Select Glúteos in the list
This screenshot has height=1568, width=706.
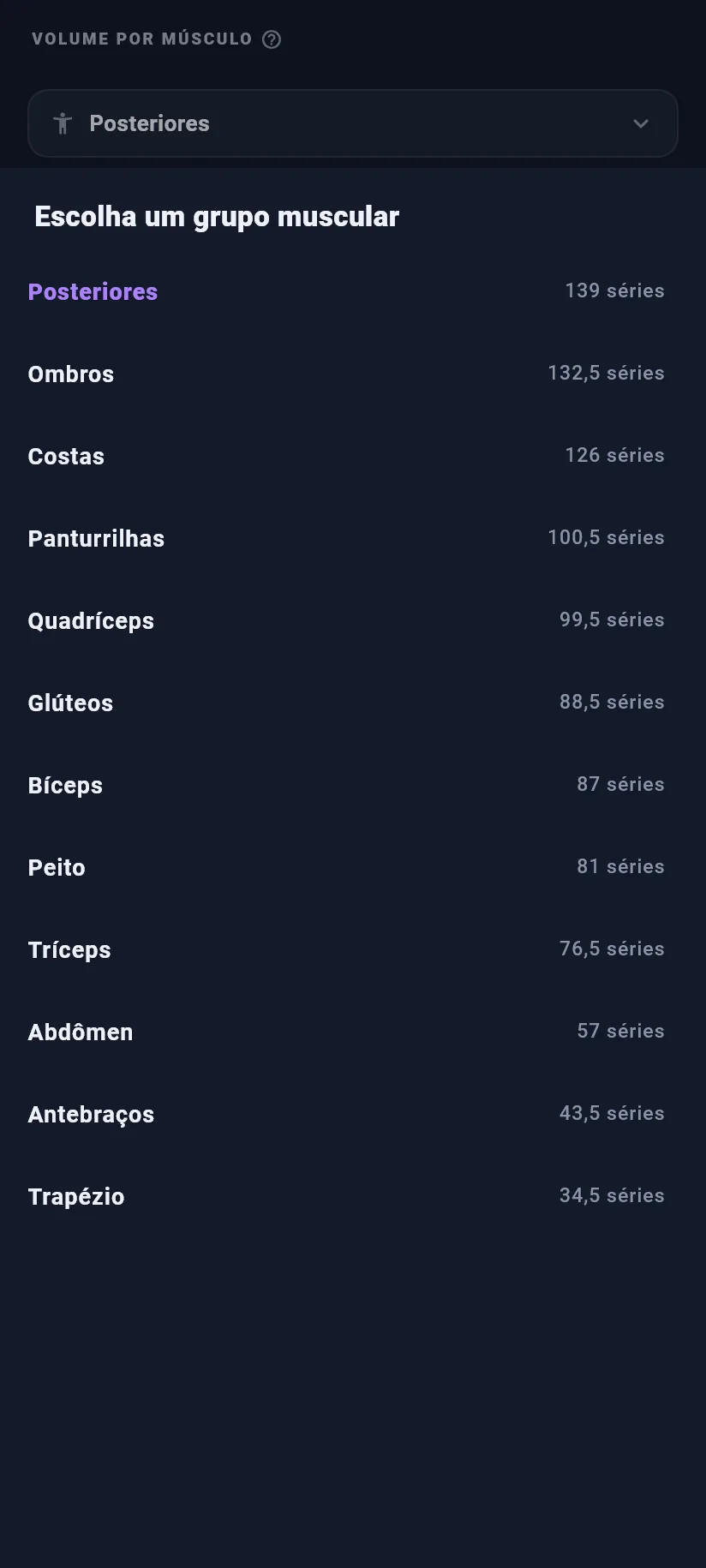point(346,703)
